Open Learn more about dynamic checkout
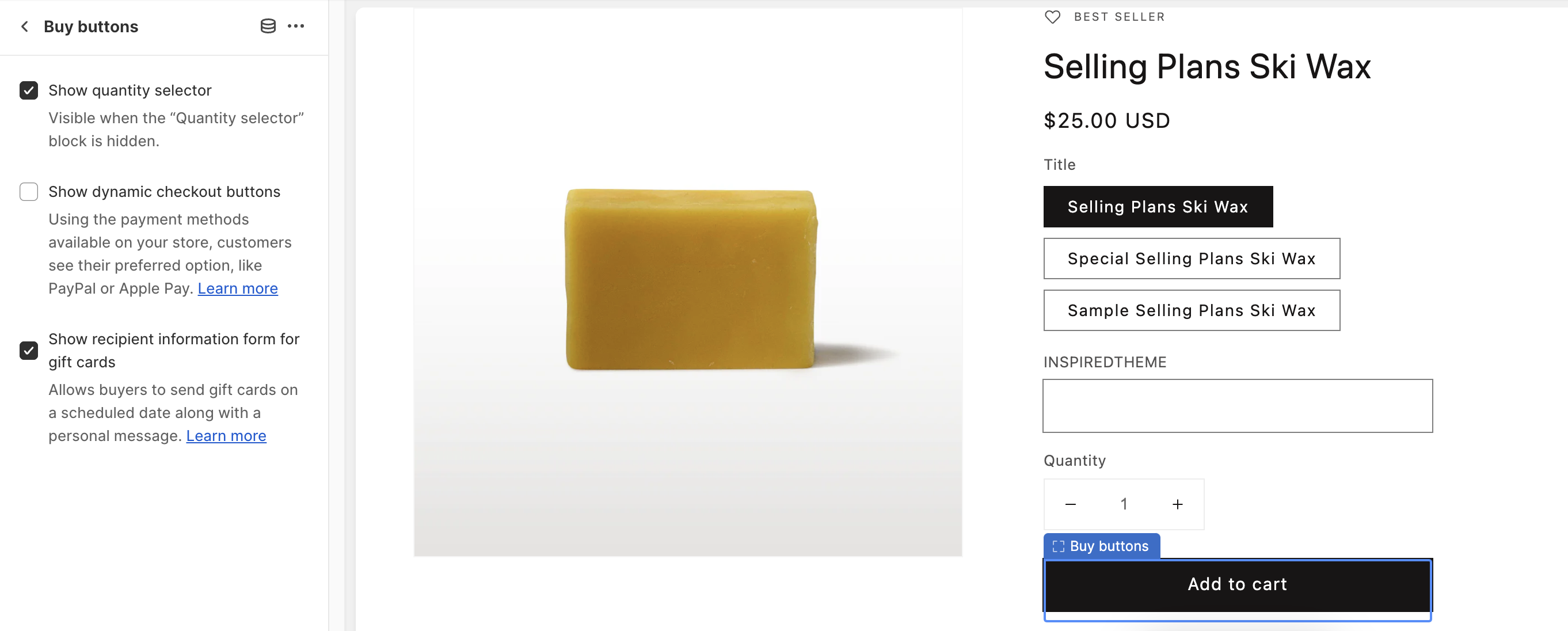This screenshot has width=1568, height=631. tap(237, 288)
